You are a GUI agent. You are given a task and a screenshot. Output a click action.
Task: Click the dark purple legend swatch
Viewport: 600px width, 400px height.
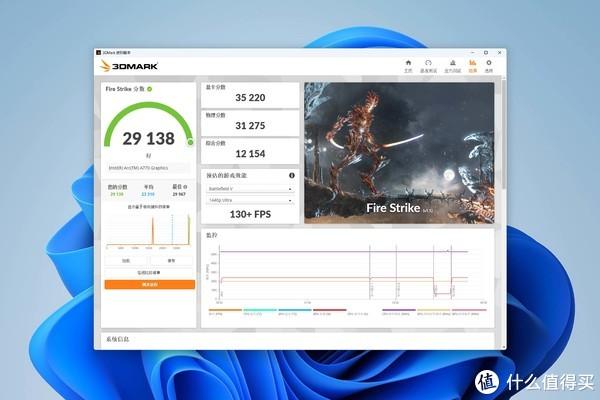tap(399, 310)
